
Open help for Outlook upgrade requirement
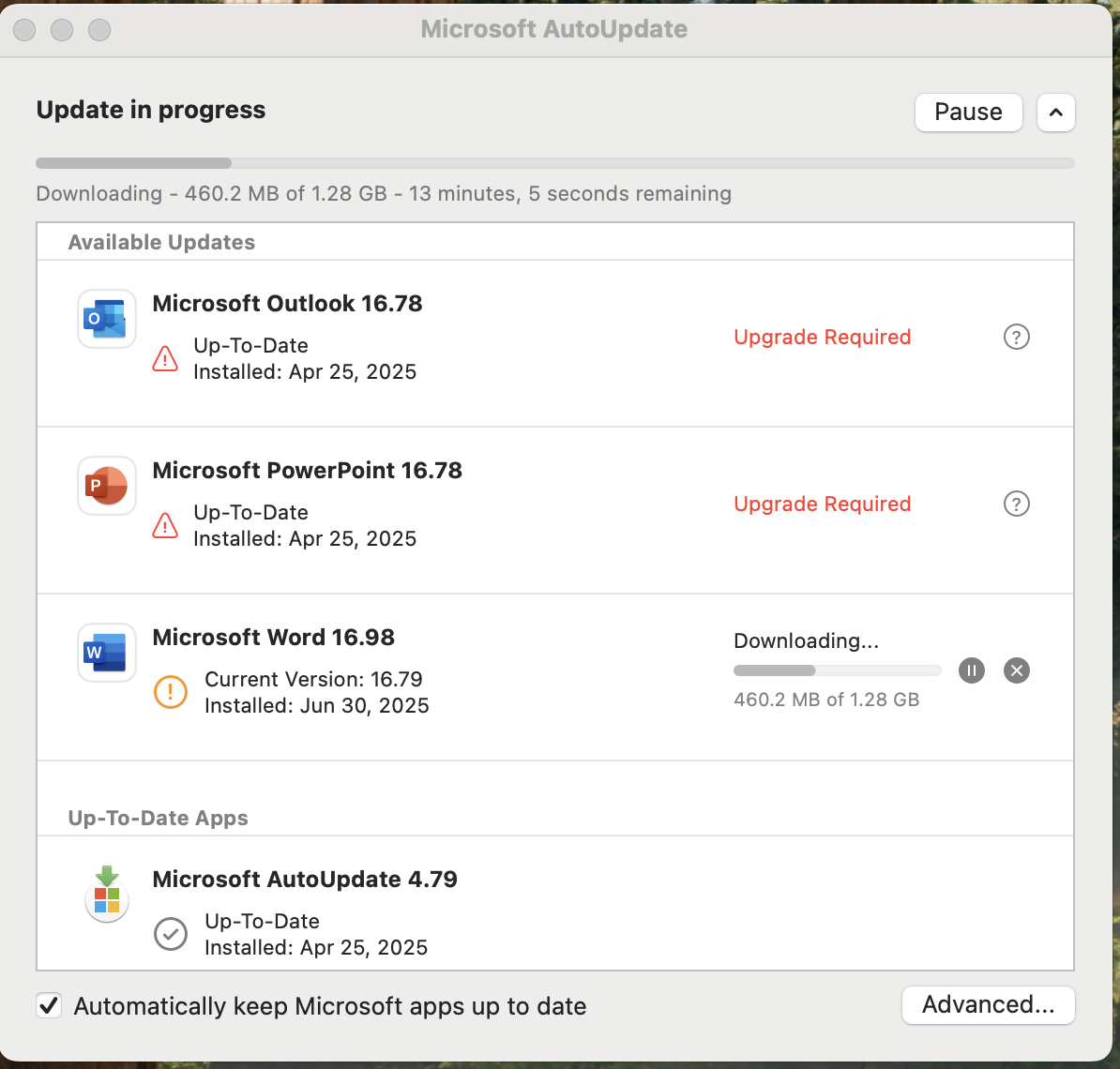1017,337
